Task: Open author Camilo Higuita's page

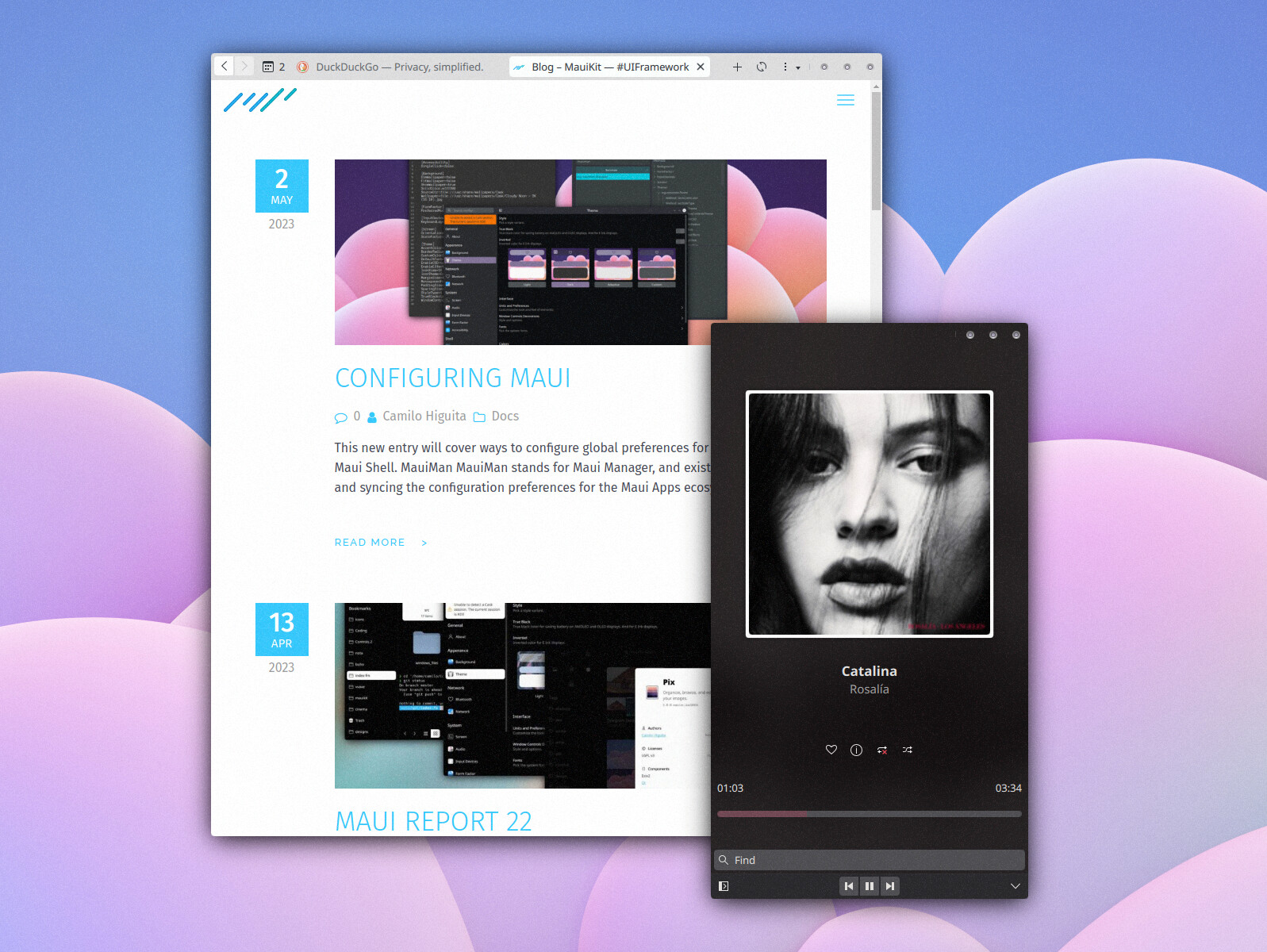Action: [424, 416]
